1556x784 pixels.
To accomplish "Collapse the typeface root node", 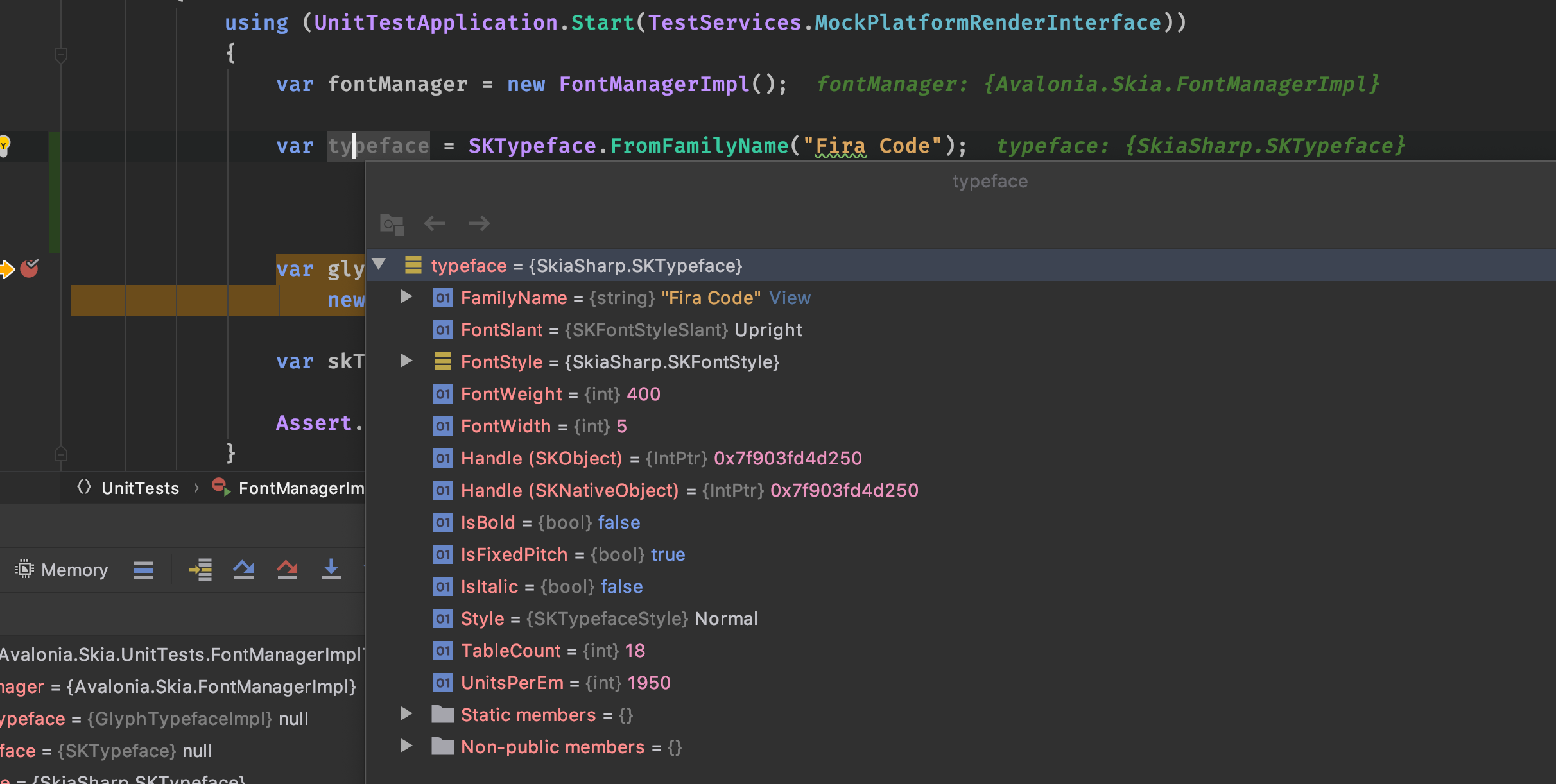I will coord(379,264).
